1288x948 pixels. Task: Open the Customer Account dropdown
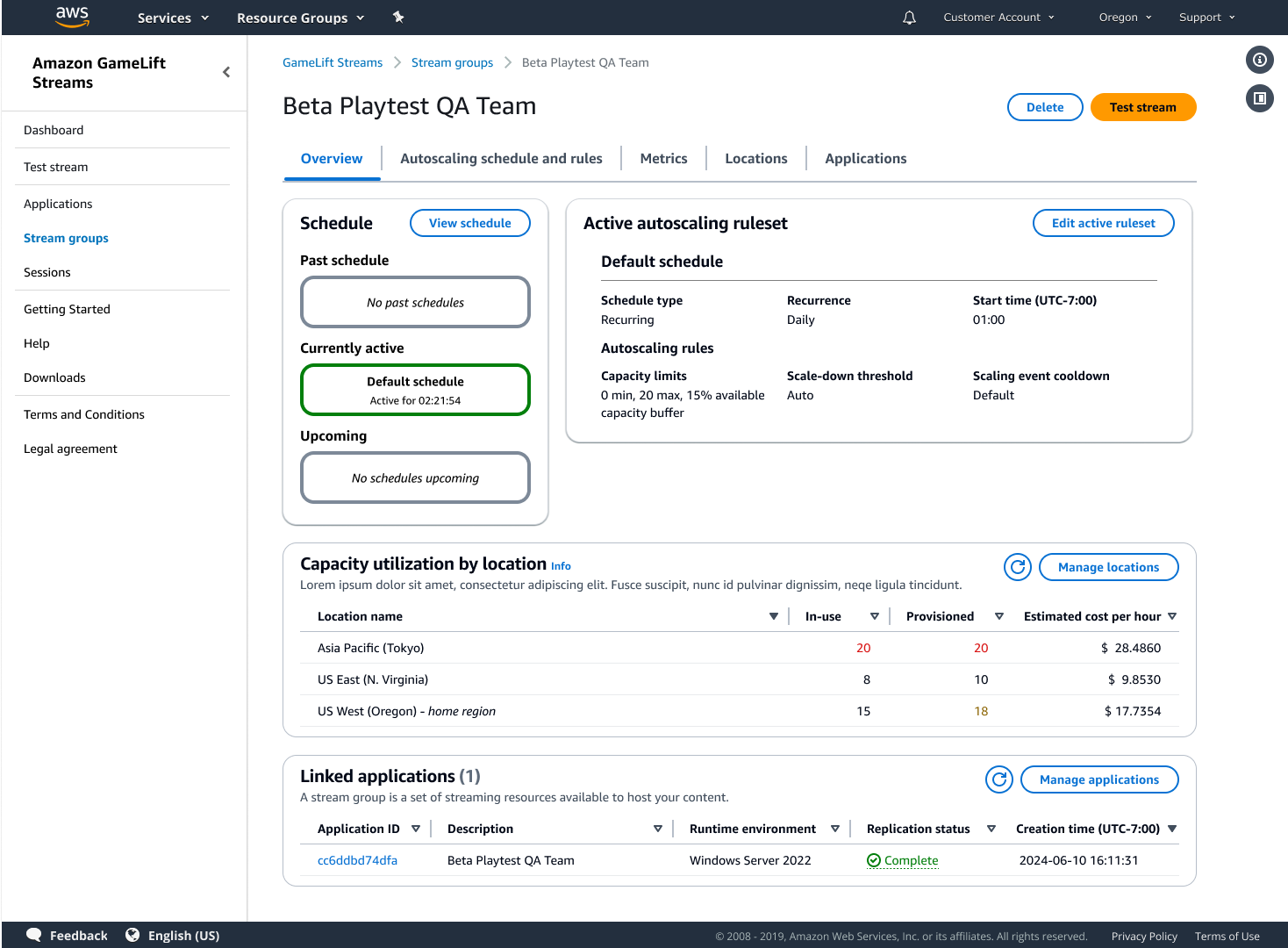(x=999, y=18)
